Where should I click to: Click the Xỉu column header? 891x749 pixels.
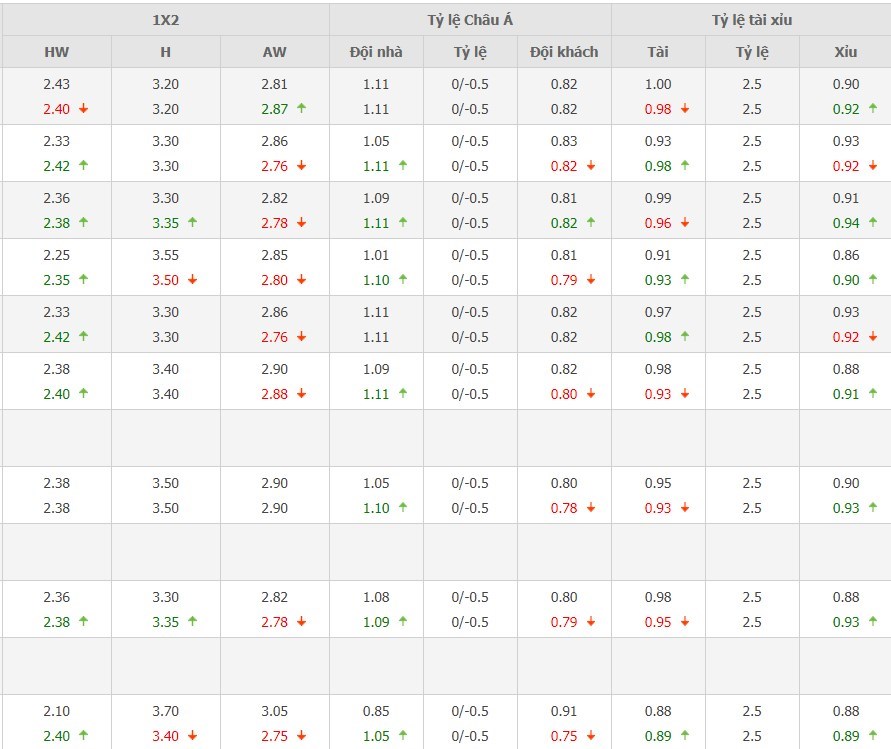(845, 52)
